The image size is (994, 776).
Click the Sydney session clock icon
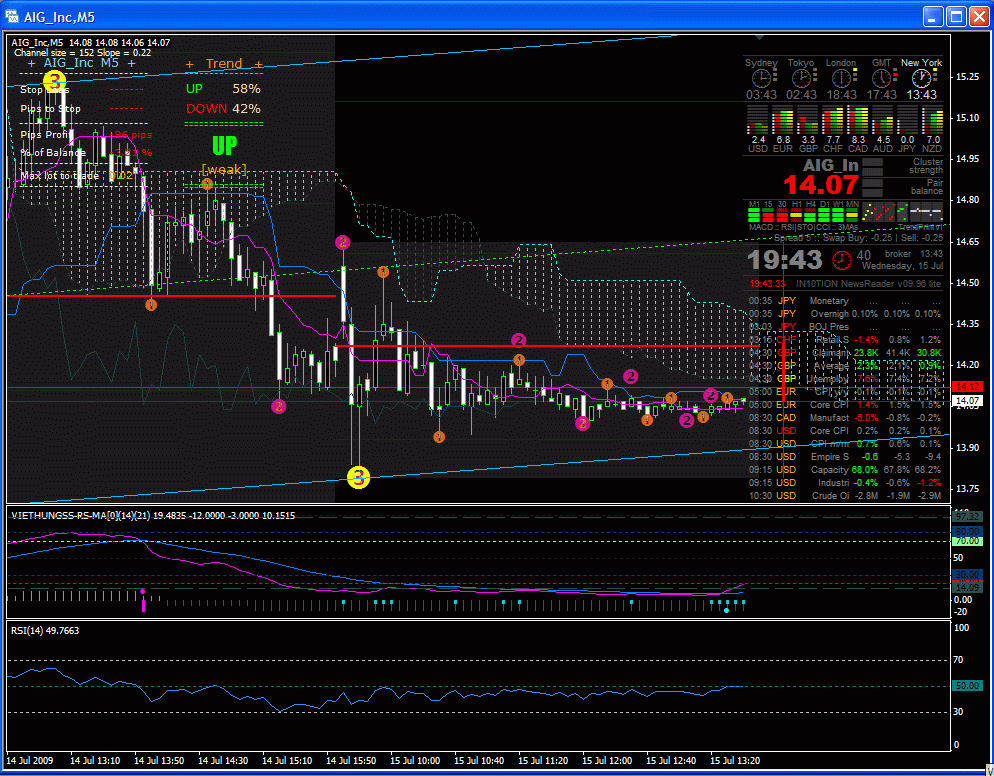click(761, 78)
